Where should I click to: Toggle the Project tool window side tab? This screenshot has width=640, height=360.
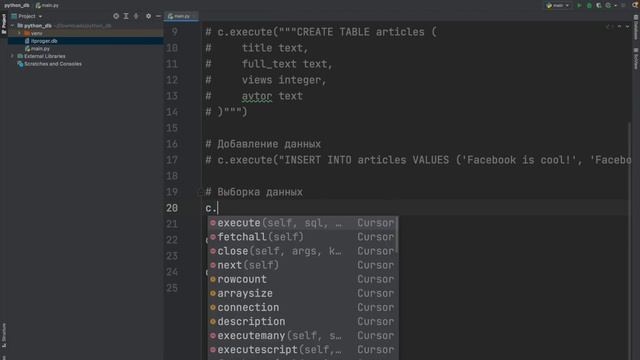point(4,24)
